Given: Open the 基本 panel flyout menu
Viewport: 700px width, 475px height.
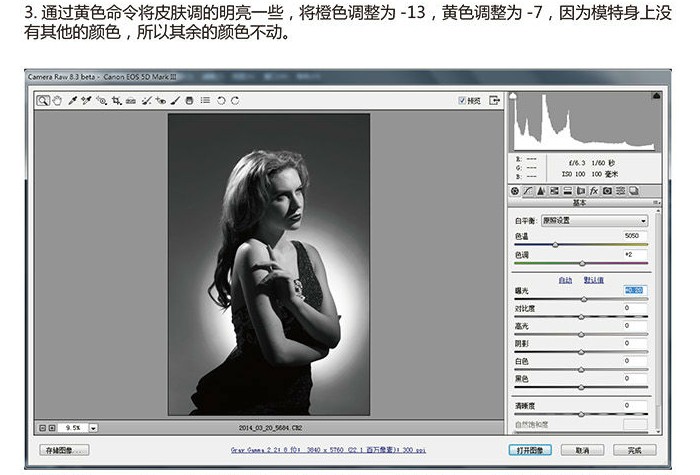Looking at the screenshot, I should [656, 203].
